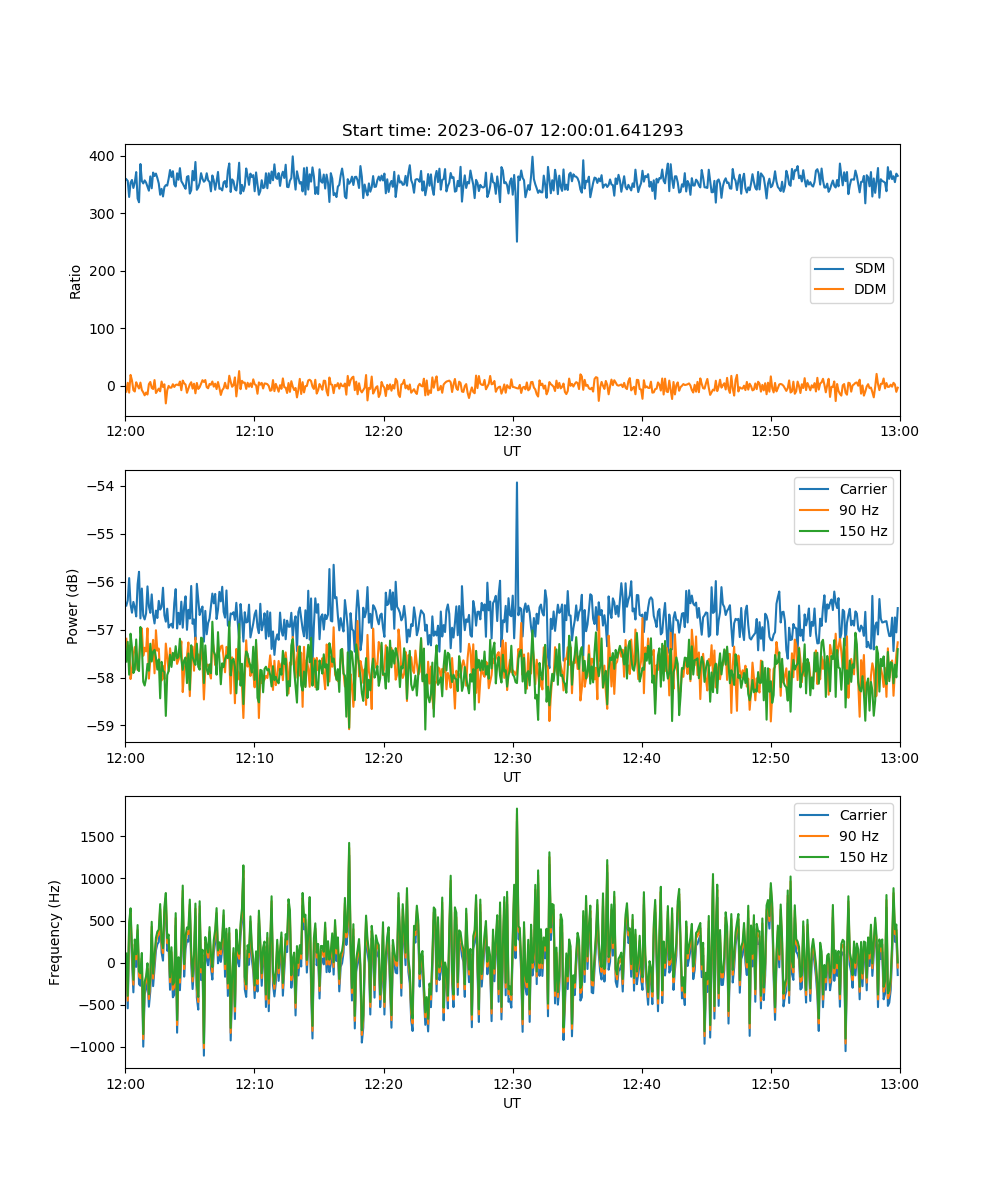Select the Ratio y-axis label
Screen dimensions: 1000x1200
(76, 280)
